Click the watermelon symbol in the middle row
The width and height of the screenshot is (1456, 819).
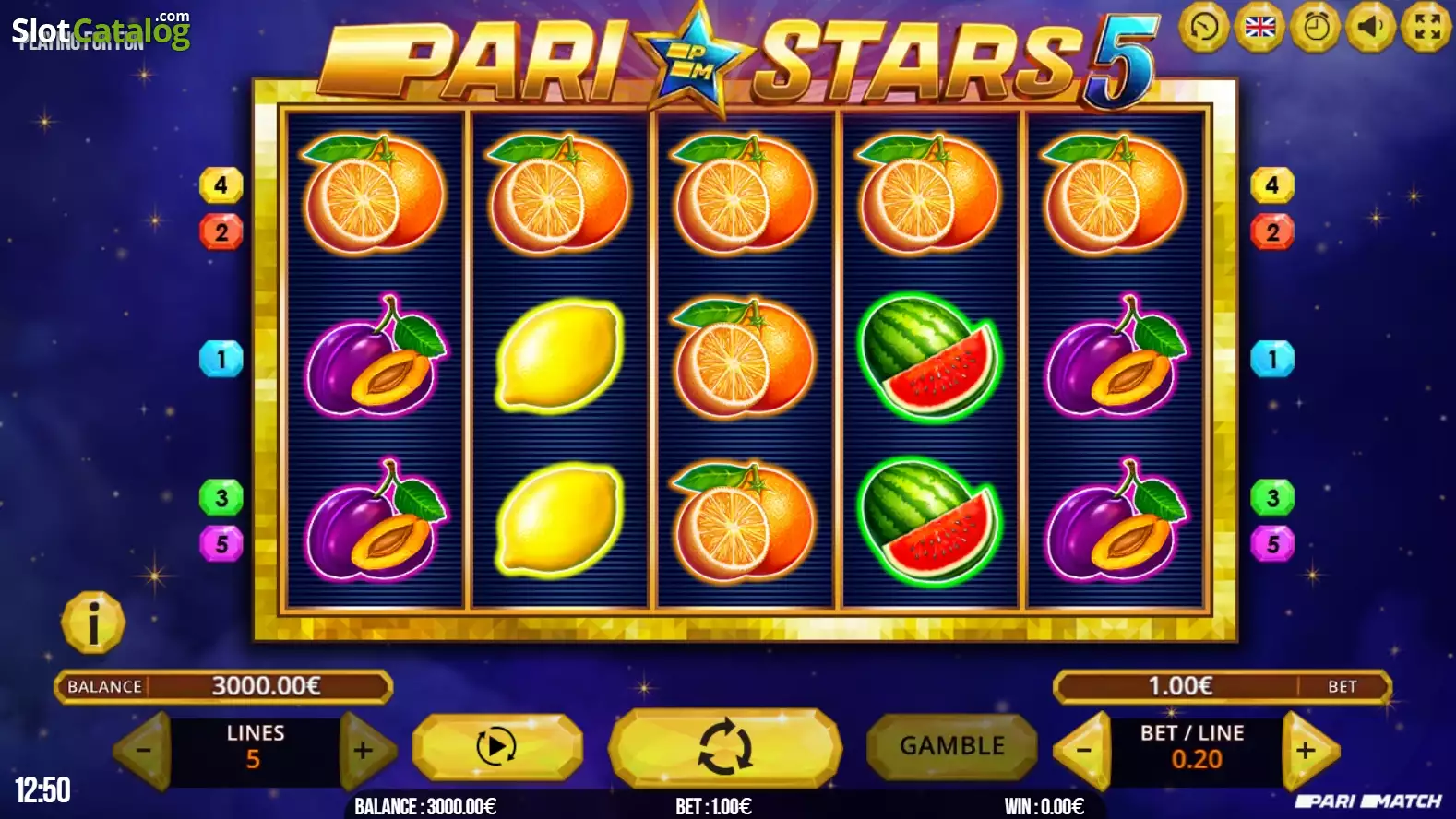click(x=931, y=358)
